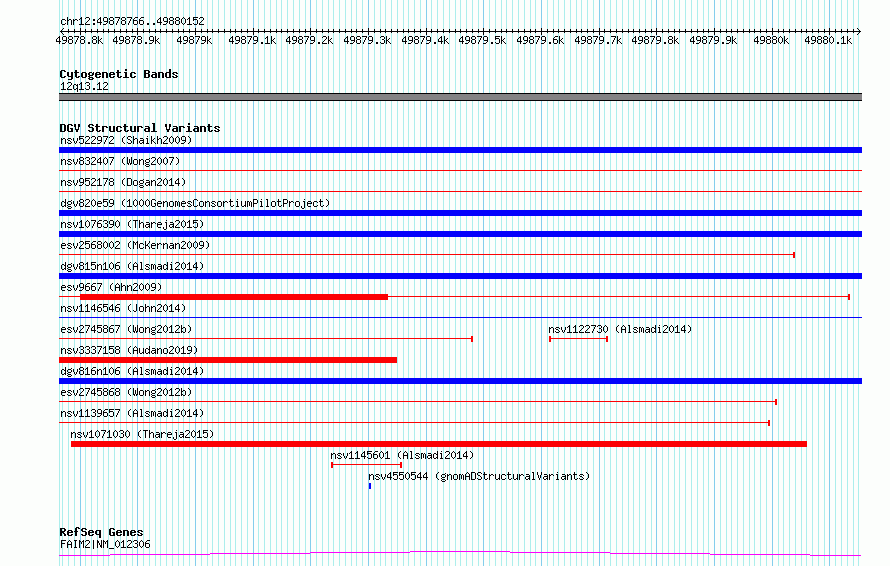Click the red end cap of esv2745867 line
The height and width of the screenshot is (566, 890).
click(x=472, y=339)
